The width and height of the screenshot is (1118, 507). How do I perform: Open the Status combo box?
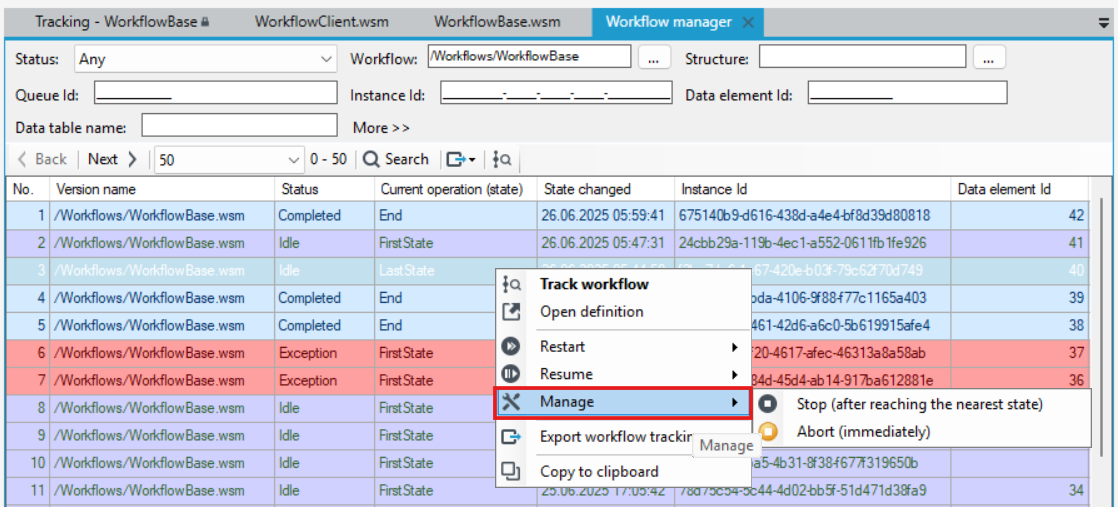(x=205, y=59)
